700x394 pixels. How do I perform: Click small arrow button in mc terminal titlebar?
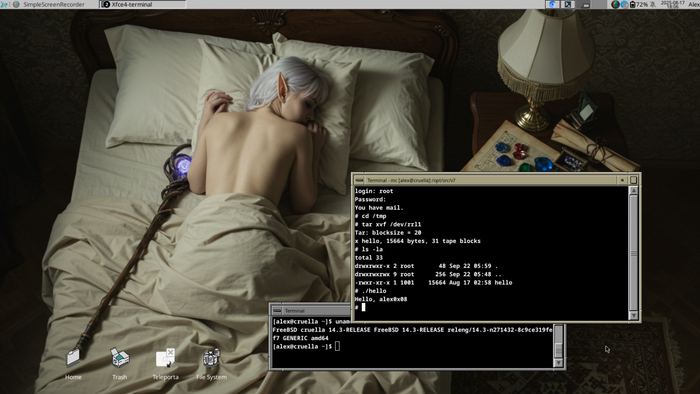coord(622,180)
